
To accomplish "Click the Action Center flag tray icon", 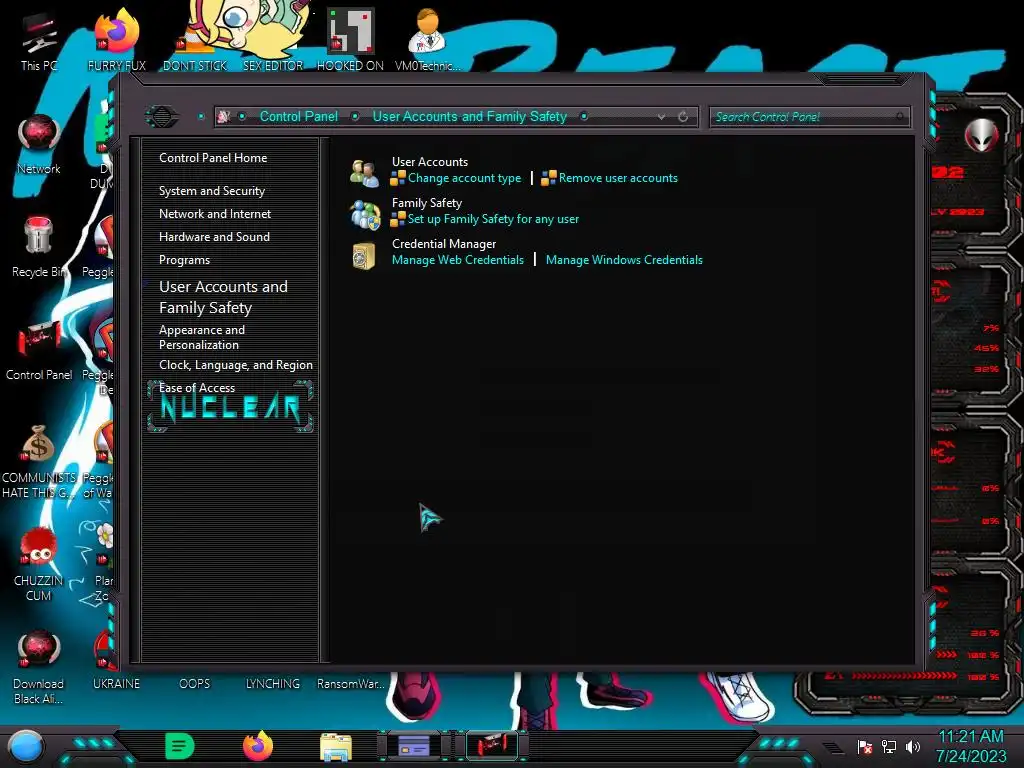I will point(865,746).
